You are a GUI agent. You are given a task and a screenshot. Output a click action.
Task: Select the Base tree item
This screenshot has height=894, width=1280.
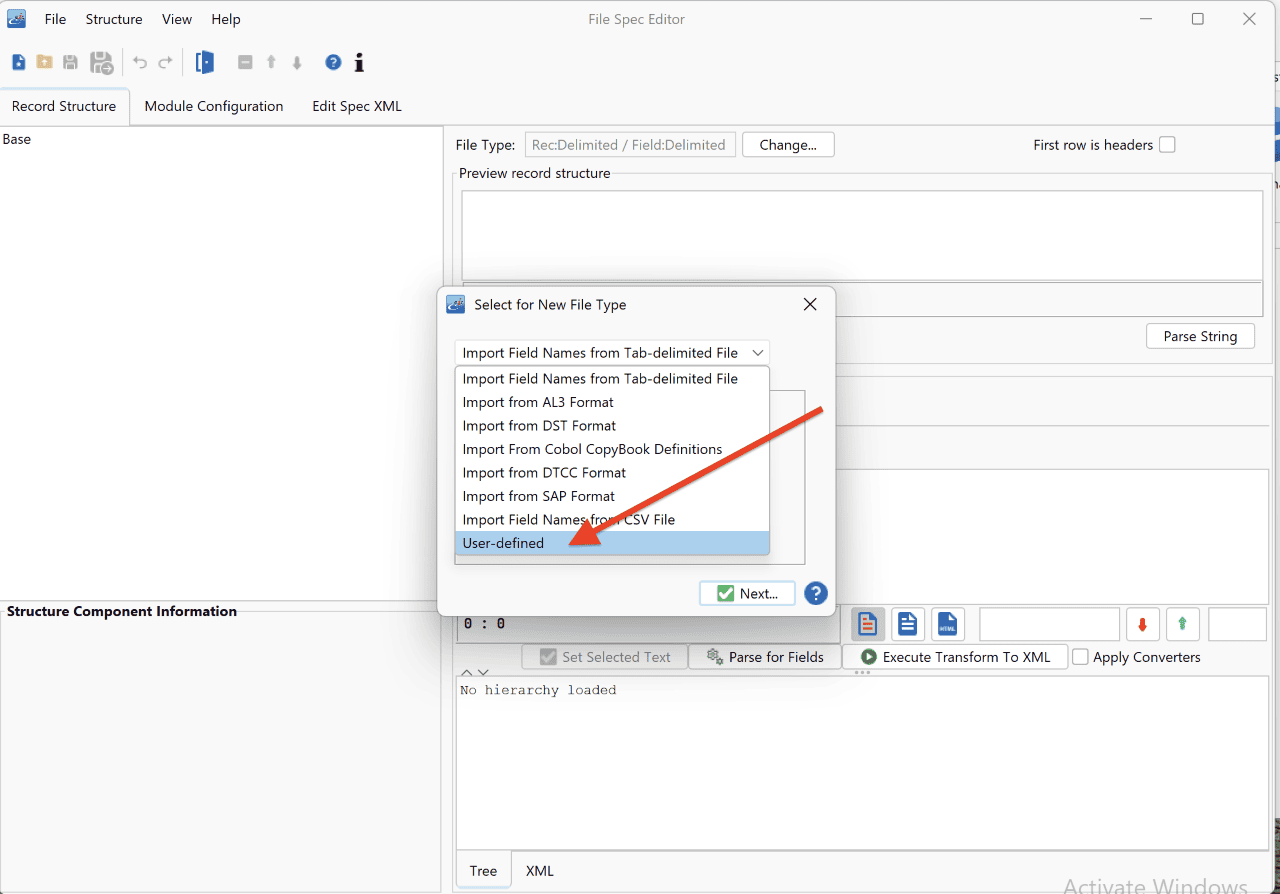click(x=17, y=139)
